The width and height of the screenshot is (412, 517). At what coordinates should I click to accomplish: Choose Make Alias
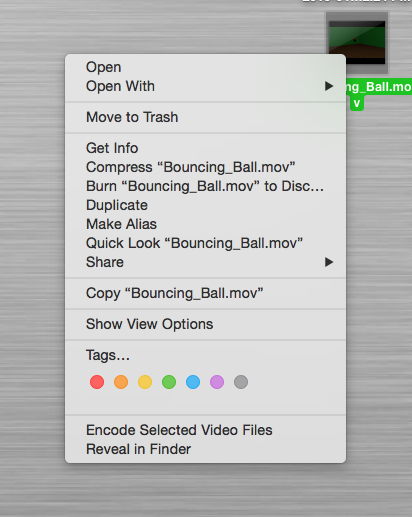click(x=205, y=224)
